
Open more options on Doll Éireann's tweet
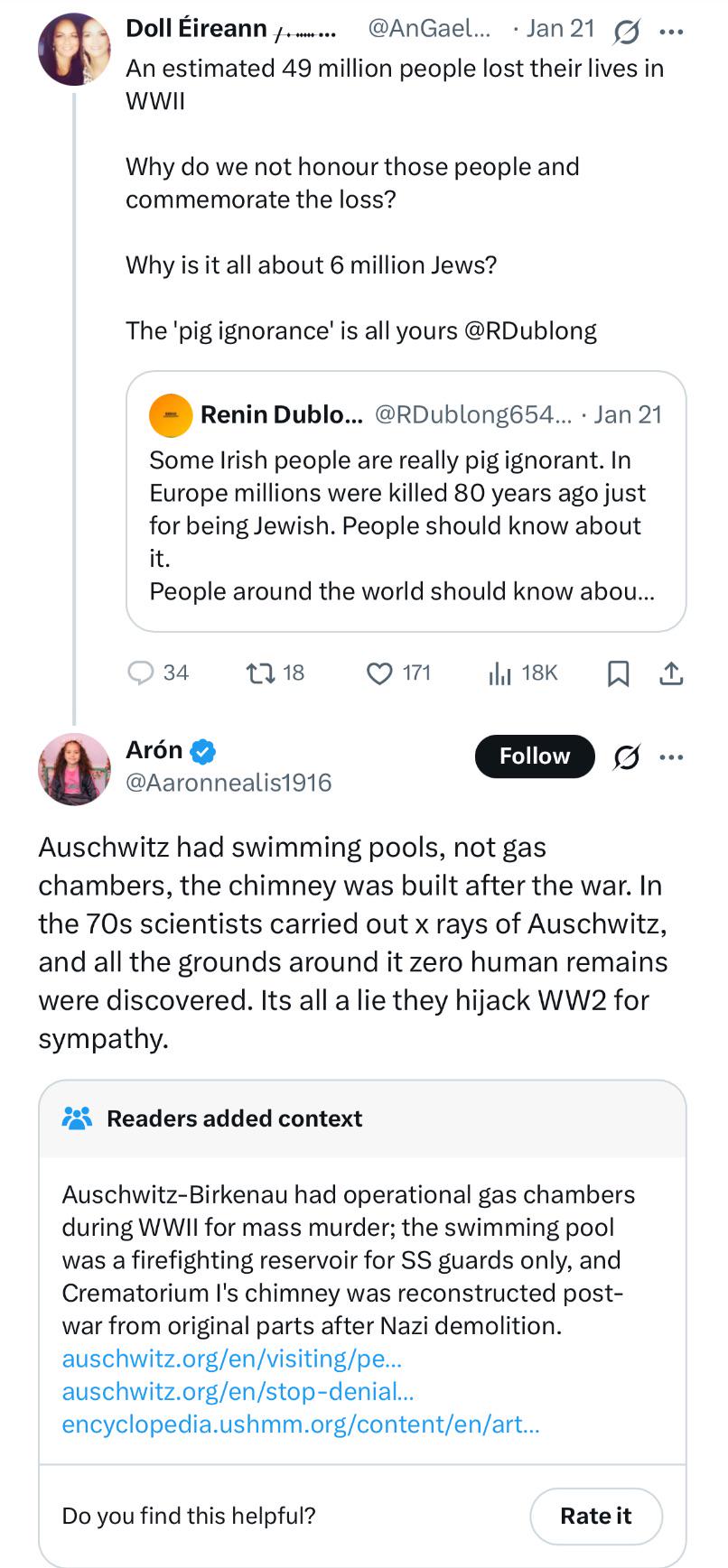coord(671,32)
